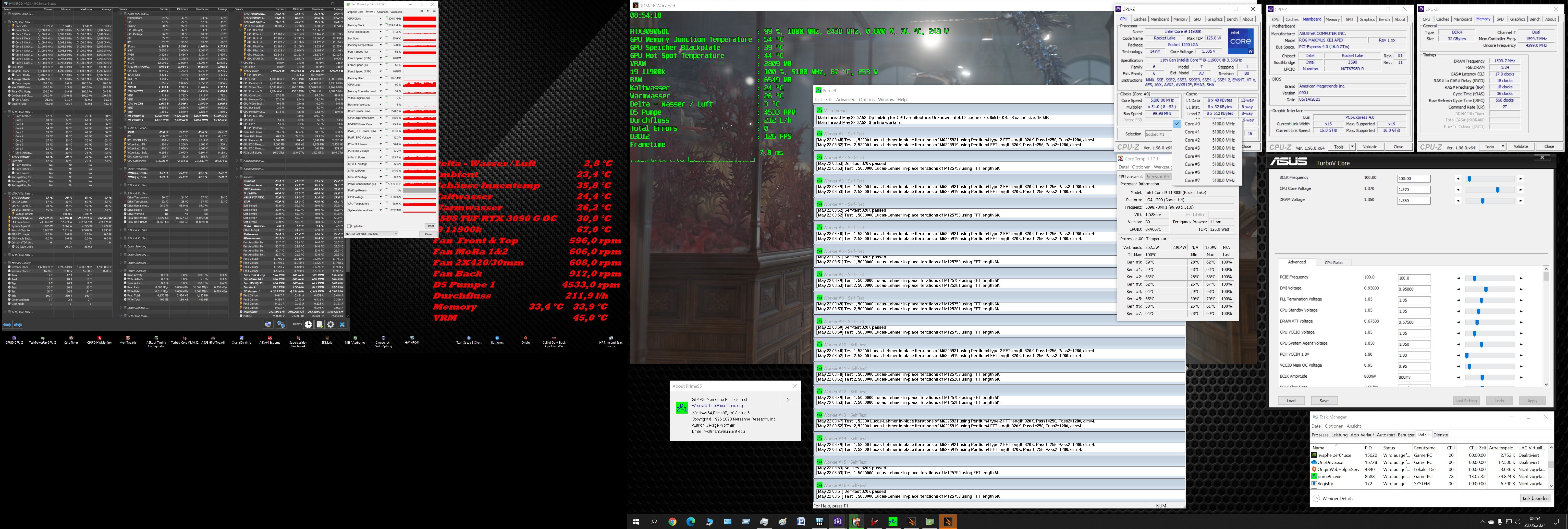Open the taskbar search magnifier
The width and height of the screenshot is (1568, 529).
point(654,522)
